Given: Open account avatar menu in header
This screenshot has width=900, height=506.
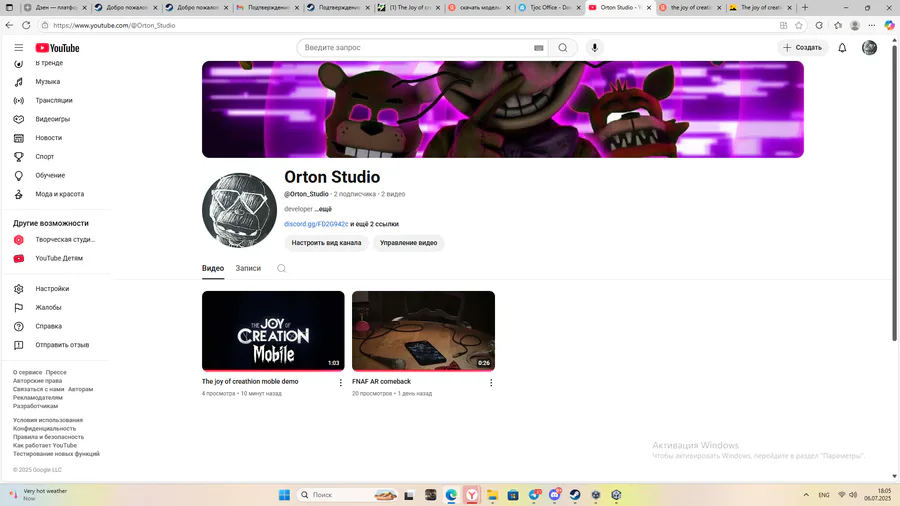Looking at the screenshot, I should click(x=869, y=48).
